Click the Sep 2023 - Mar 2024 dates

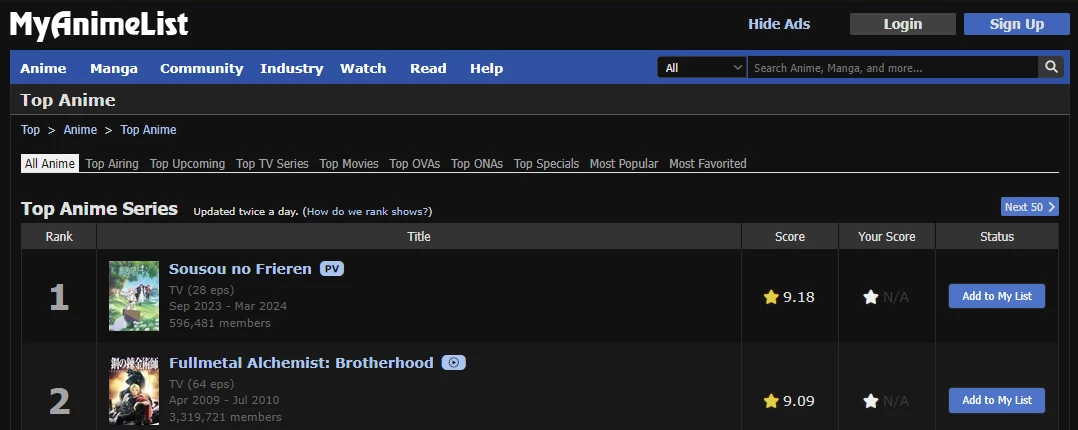228,306
